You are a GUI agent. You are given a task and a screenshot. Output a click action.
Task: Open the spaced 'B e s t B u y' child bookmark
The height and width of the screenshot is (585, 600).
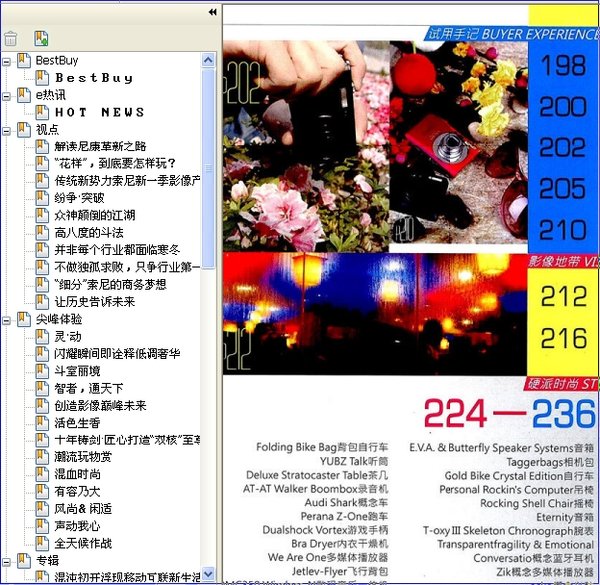tap(94, 78)
